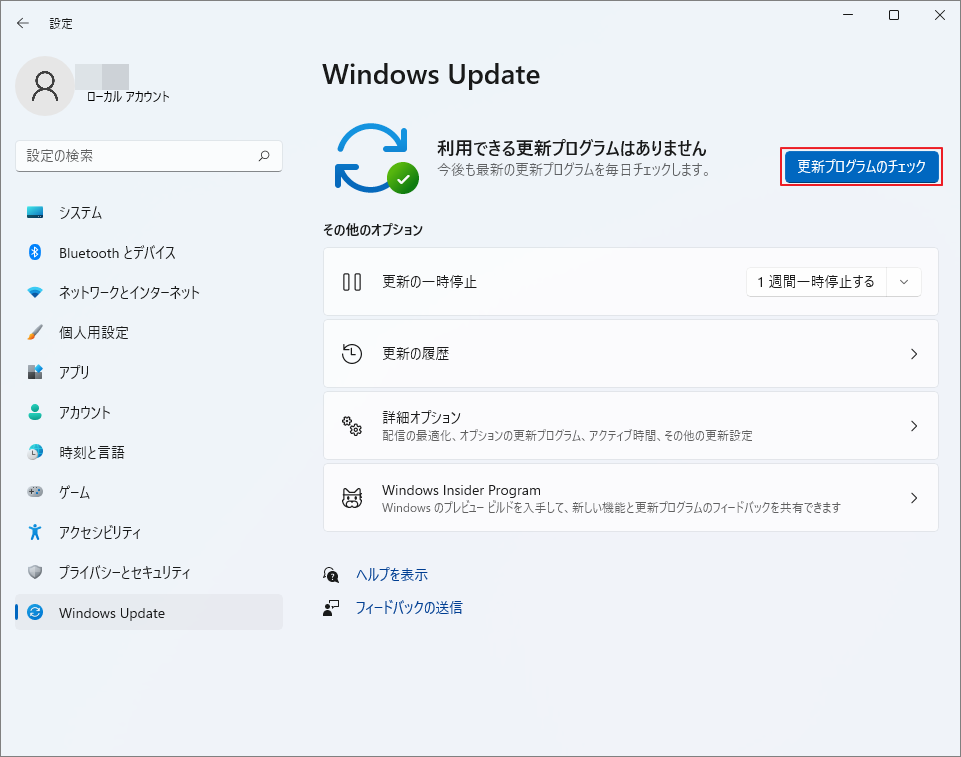
Task: Click the search magnifier icon
Action: coord(264,156)
